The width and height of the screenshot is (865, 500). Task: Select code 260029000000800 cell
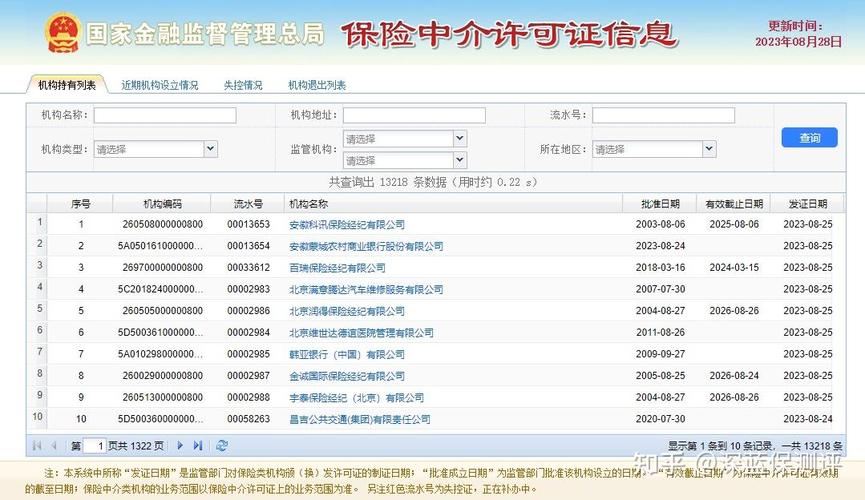coord(162,375)
